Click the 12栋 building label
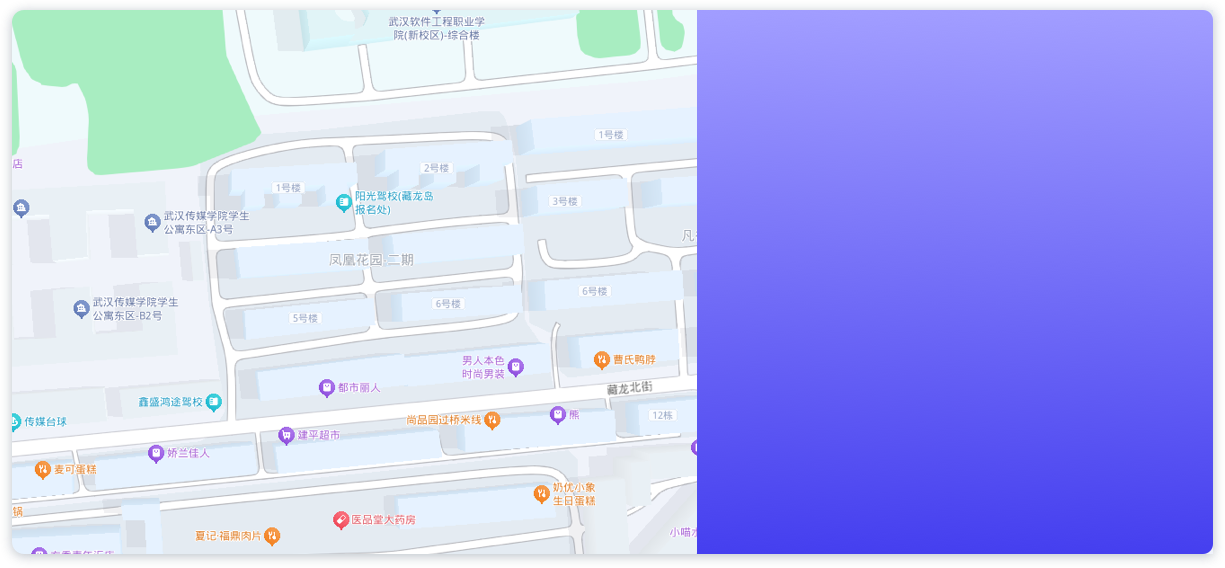 [662, 415]
